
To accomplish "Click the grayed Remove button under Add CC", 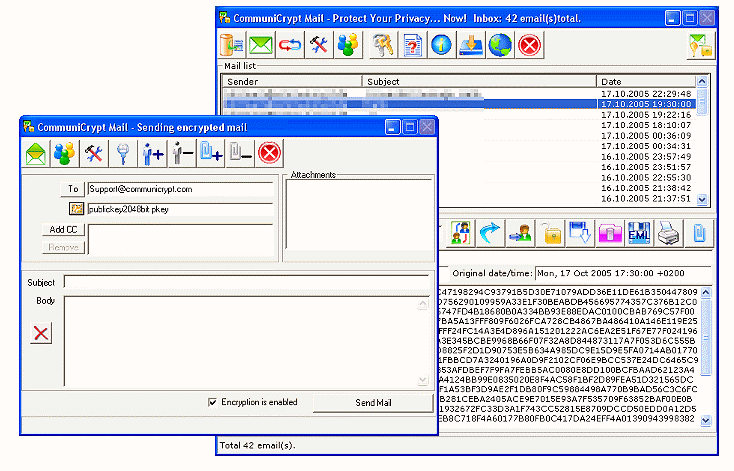I will pyautogui.click(x=63, y=247).
